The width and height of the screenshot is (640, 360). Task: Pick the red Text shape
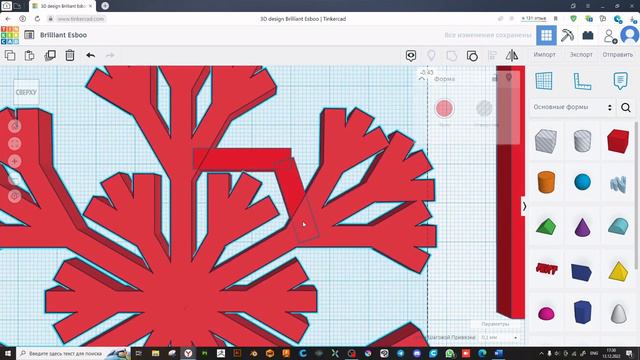point(546,269)
